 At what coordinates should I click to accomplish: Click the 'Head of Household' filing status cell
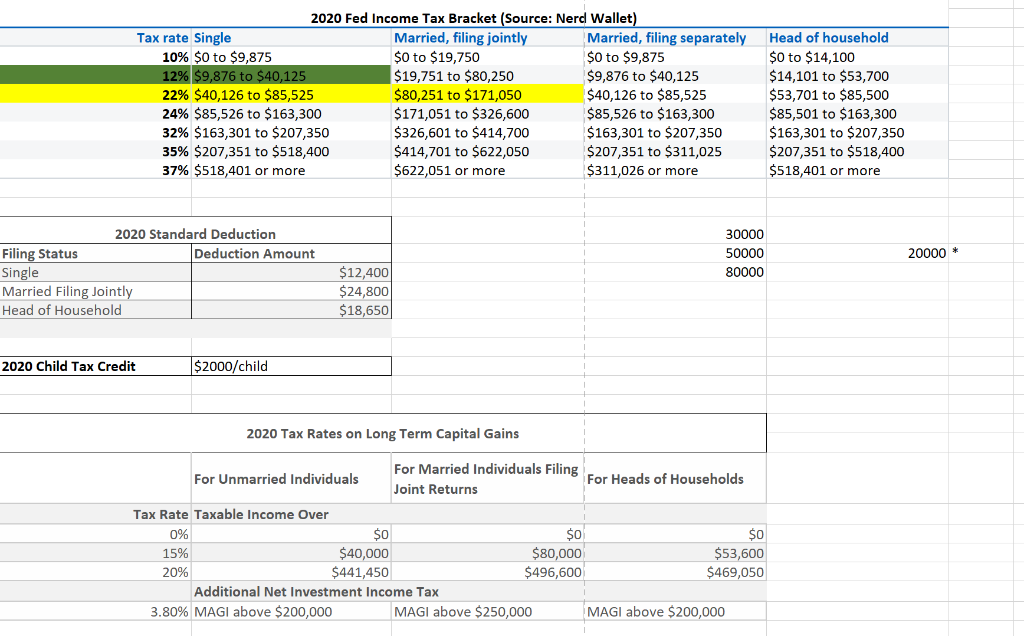(x=95, y=310)
